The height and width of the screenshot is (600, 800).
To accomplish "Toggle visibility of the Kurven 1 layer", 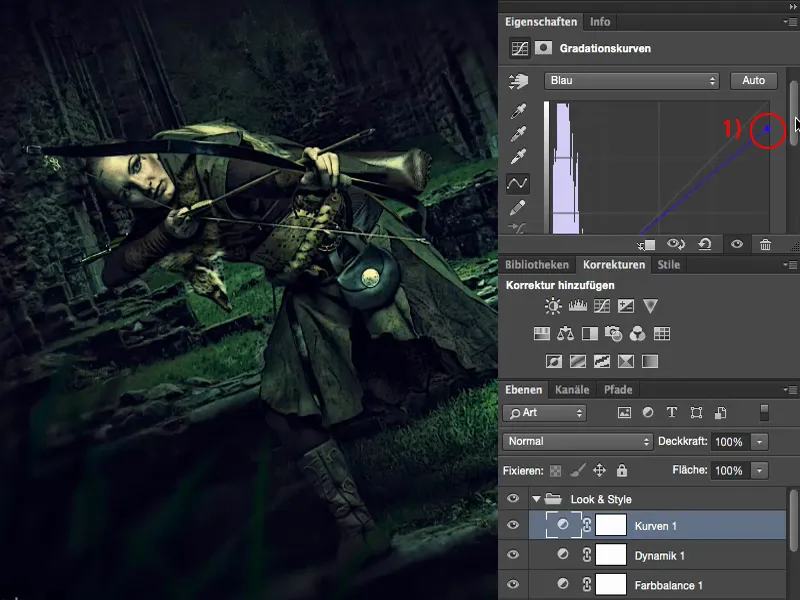I will 513,525.
